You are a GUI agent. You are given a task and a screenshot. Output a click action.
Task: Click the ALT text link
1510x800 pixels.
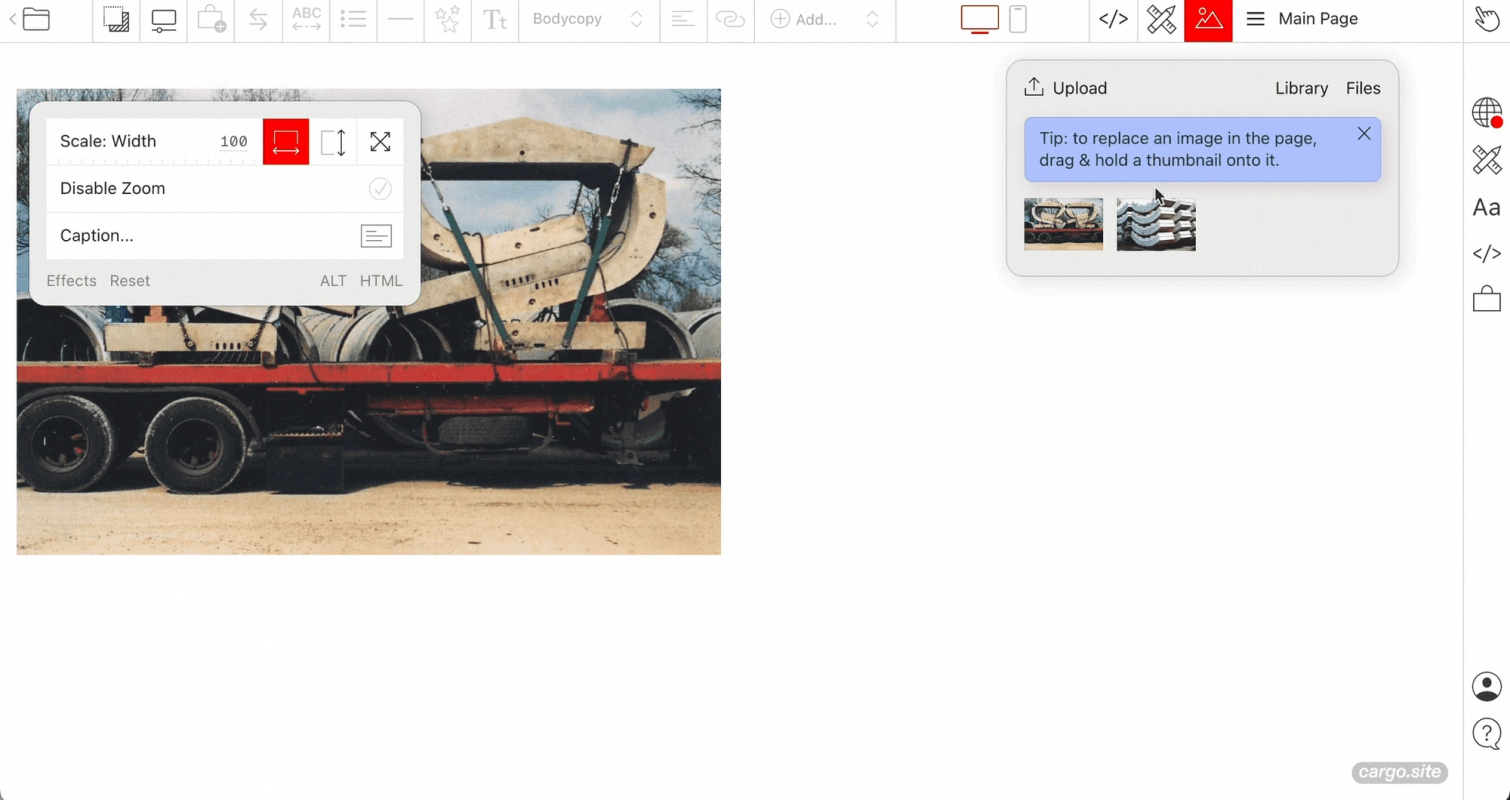pos(333,281)
